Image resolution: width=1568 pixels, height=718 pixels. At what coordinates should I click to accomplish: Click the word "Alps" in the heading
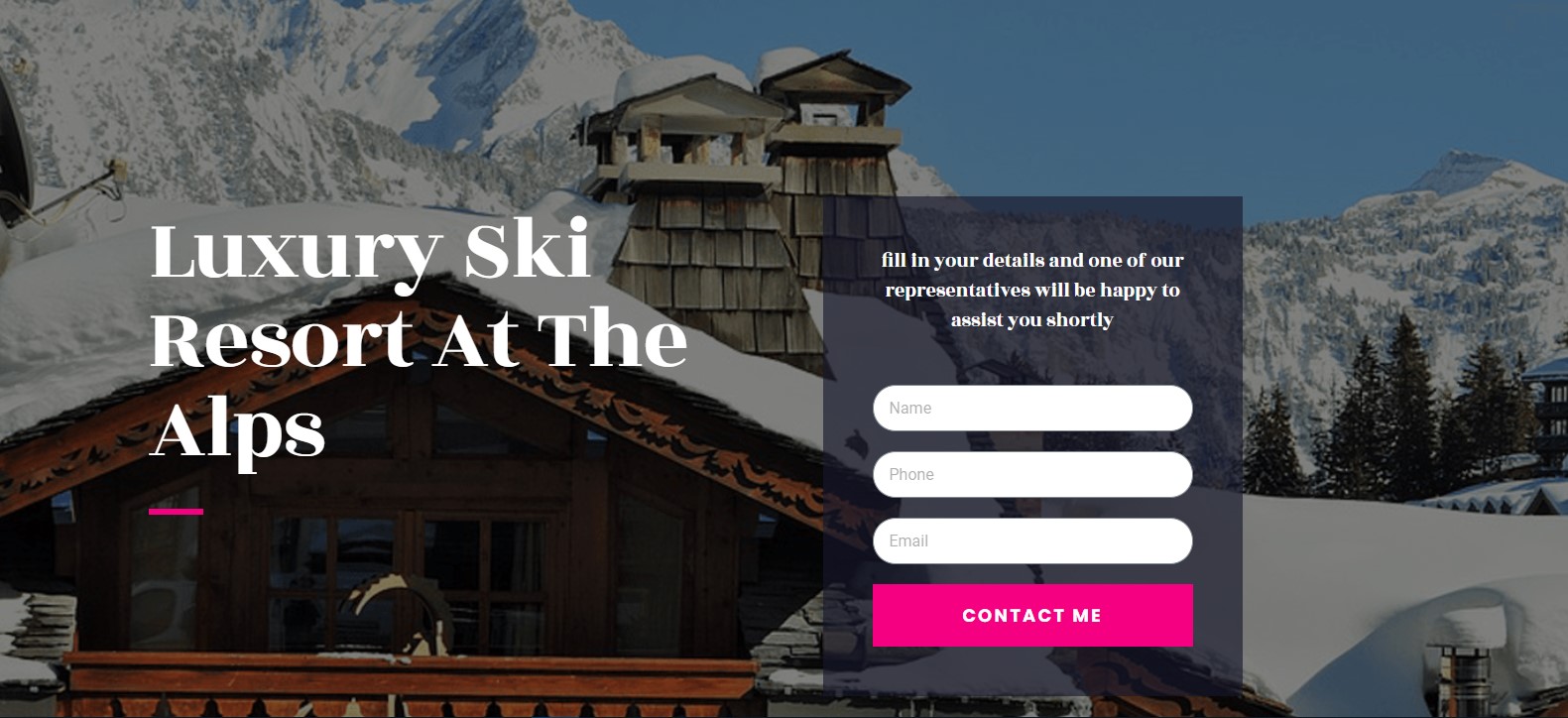coord(237,433)
